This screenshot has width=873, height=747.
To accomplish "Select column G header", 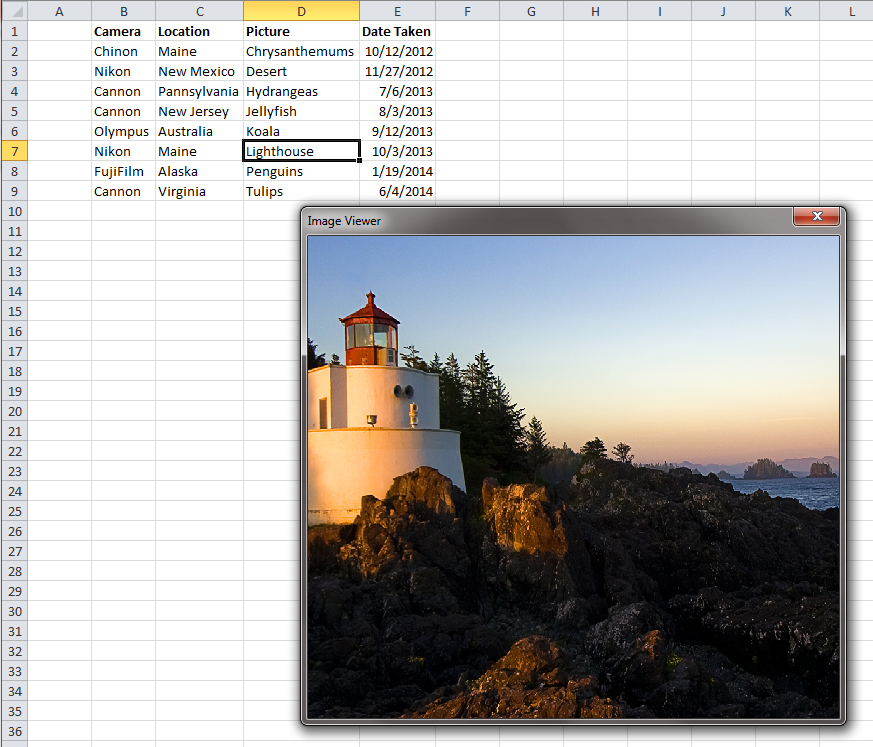I will coord(532,11).
